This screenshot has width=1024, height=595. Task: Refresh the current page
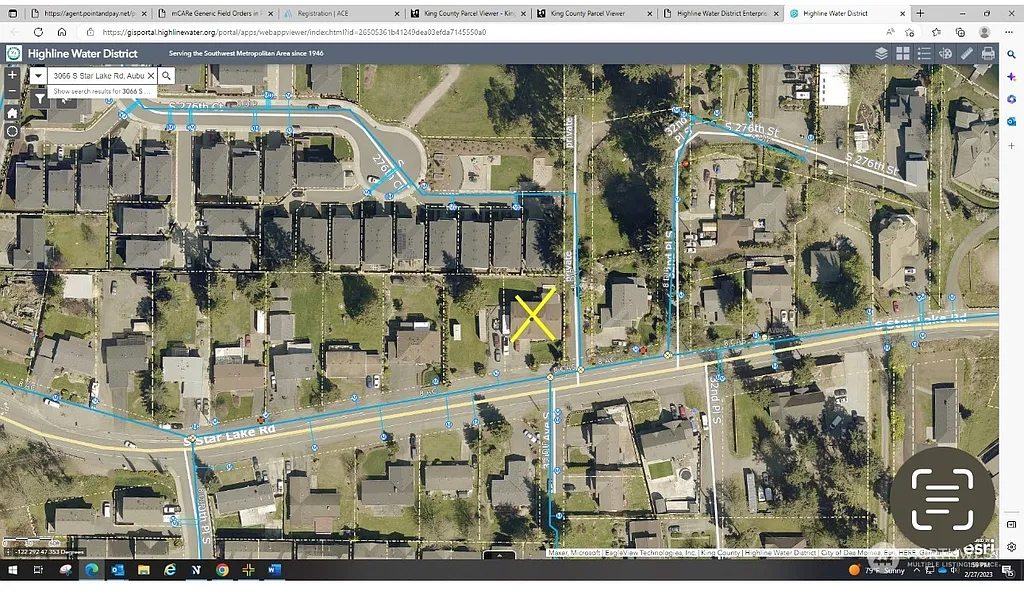pos(39,32)
